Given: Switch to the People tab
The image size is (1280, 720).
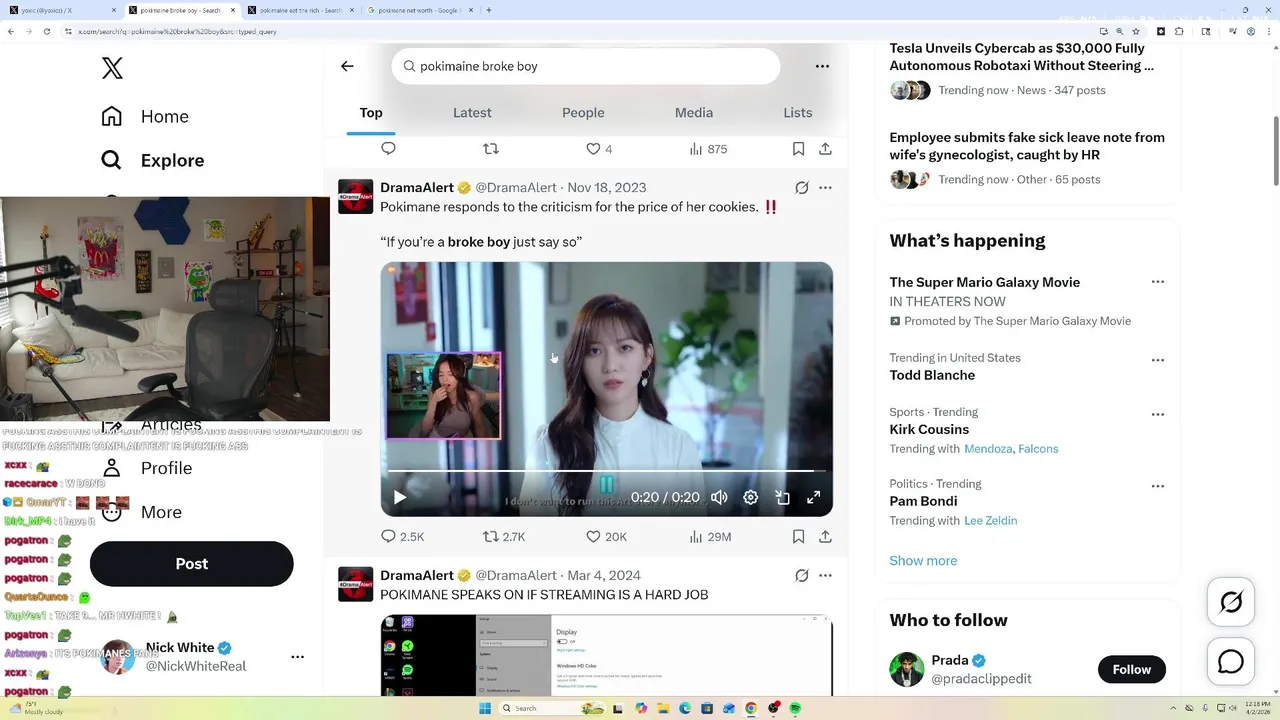Looking at the screenshot, I should 583,113.
